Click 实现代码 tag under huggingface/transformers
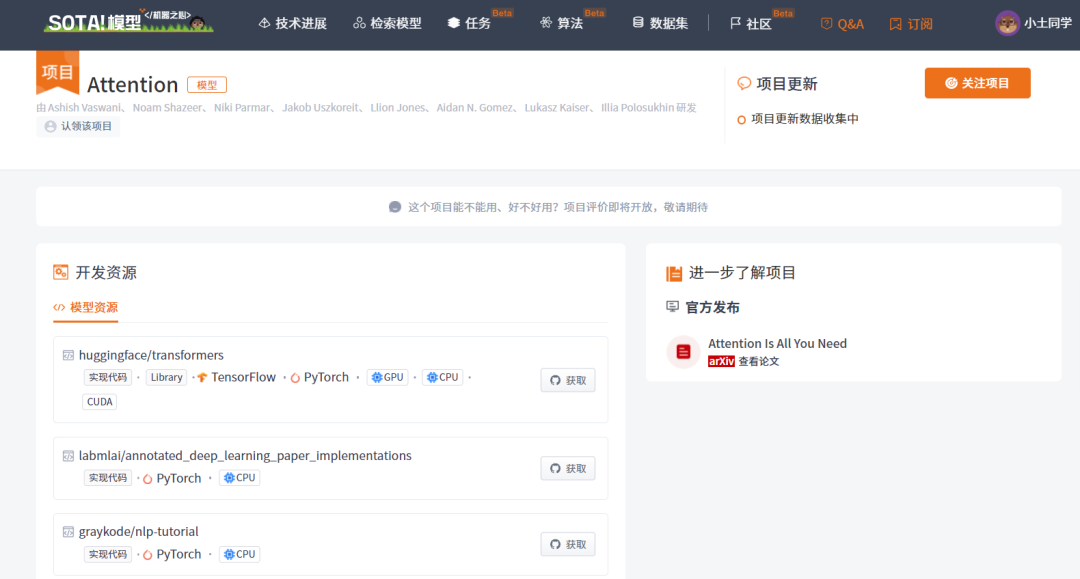Viewport: 1080px width, 579px height. click(x=107, y=377)
